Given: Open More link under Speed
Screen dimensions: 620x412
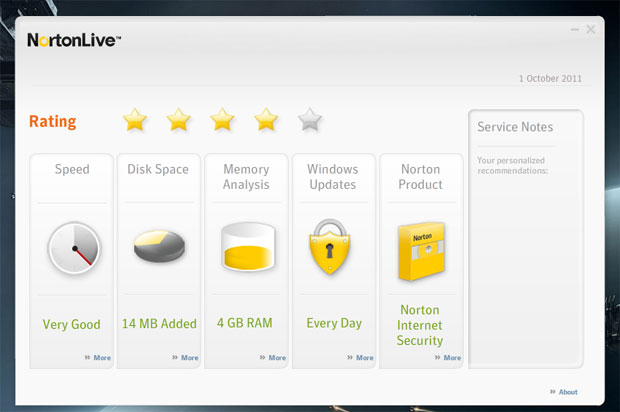Looking at the screenshot, I should pos(98,357).
